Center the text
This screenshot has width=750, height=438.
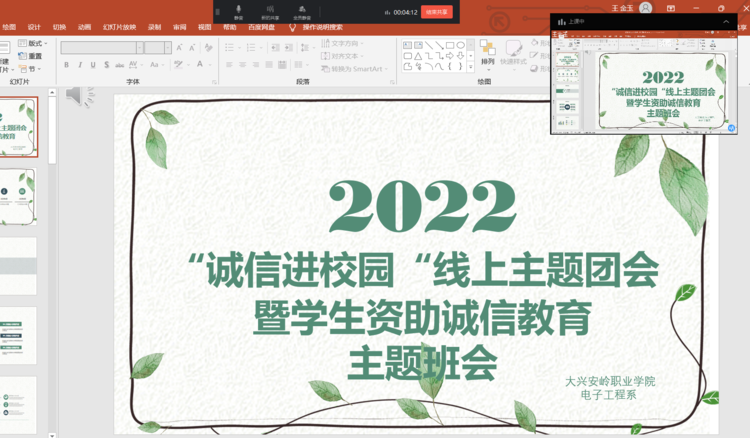coord(243,65)
